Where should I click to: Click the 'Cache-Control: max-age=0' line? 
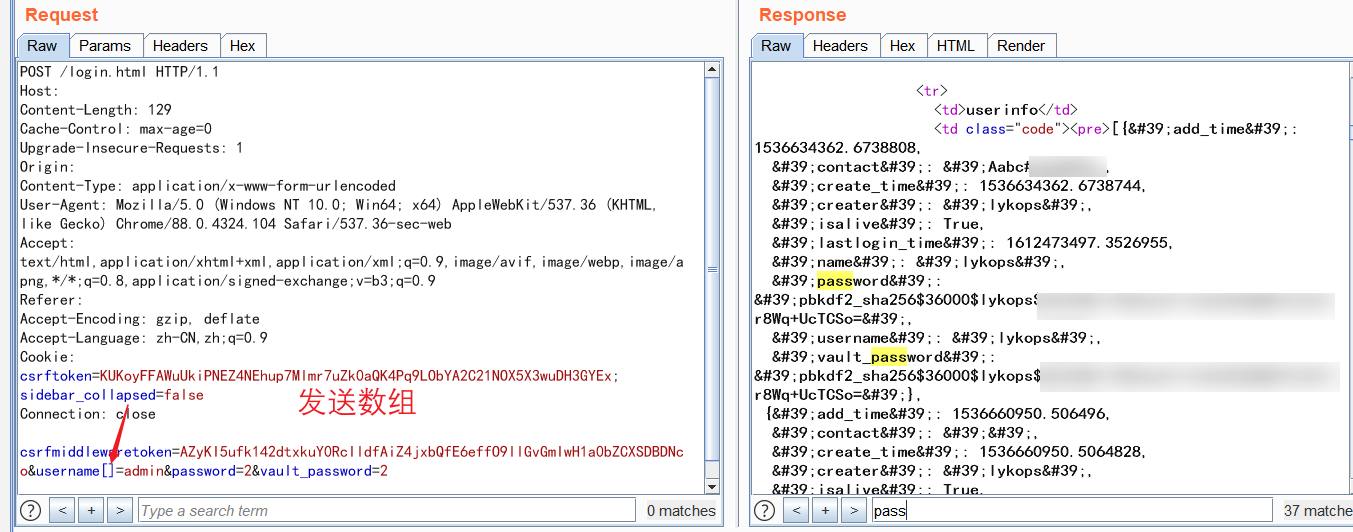116,129
